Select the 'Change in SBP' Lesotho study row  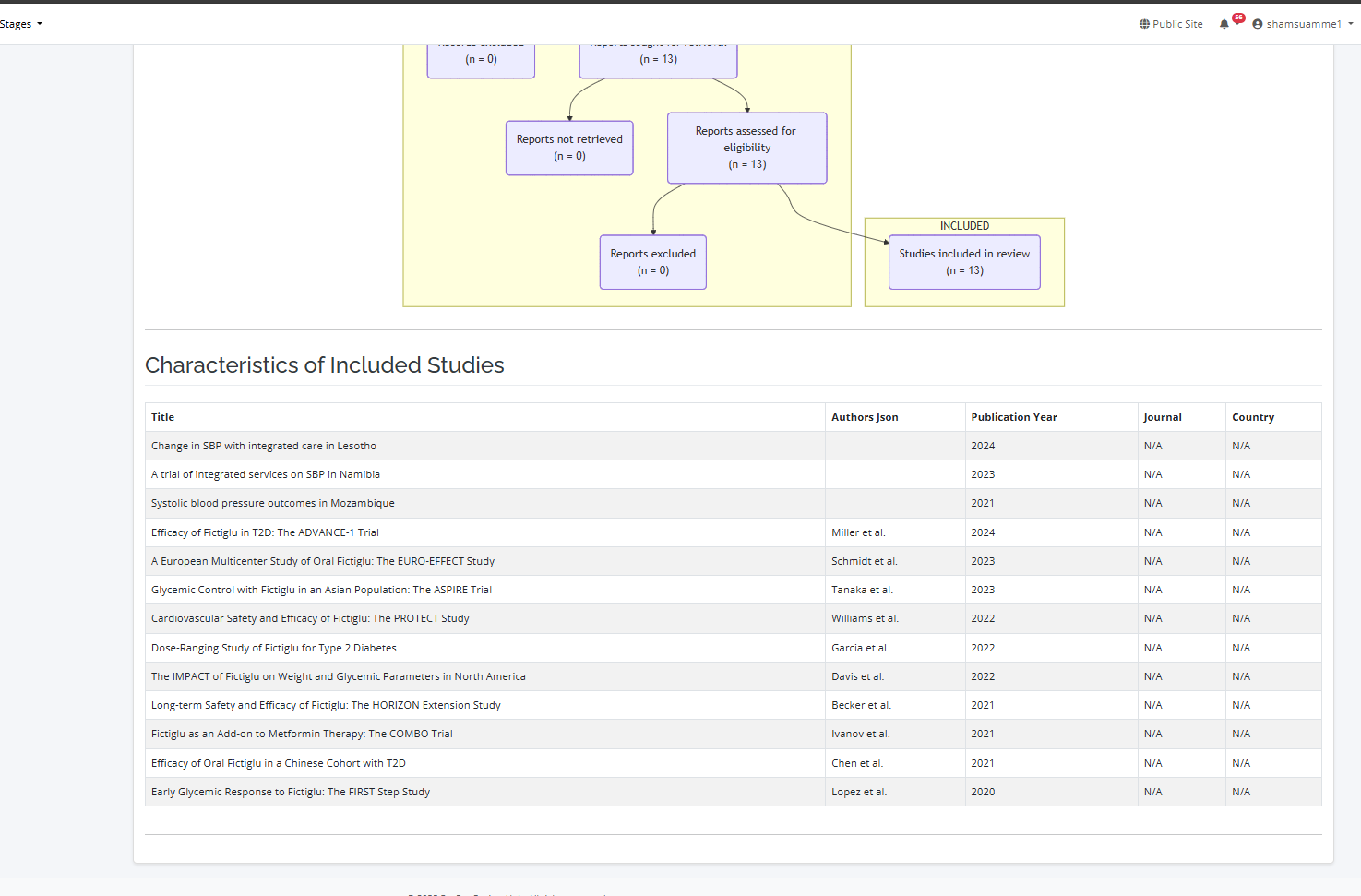[x=264, y=446]
